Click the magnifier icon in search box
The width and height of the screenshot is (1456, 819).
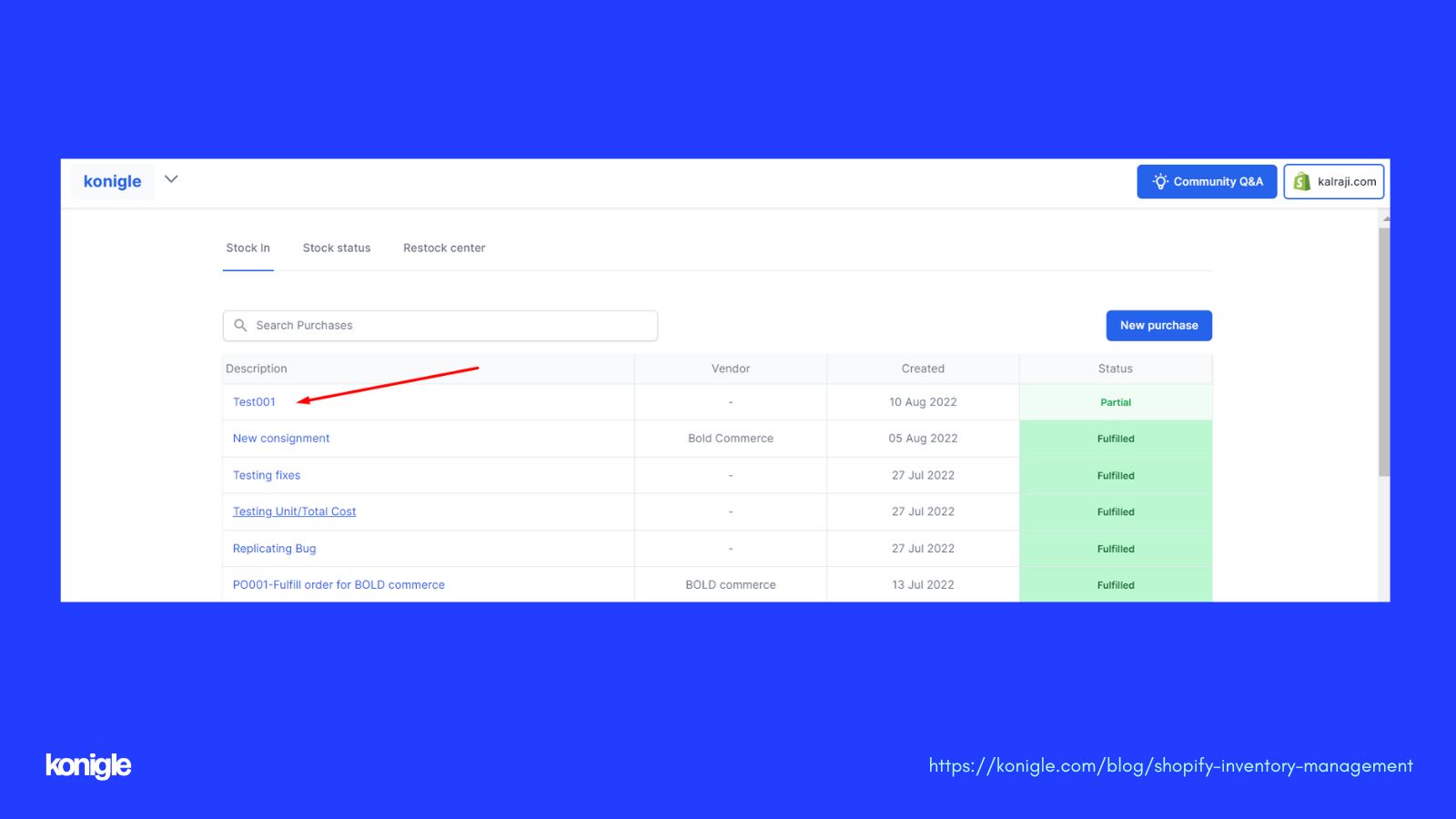point(240,325)
